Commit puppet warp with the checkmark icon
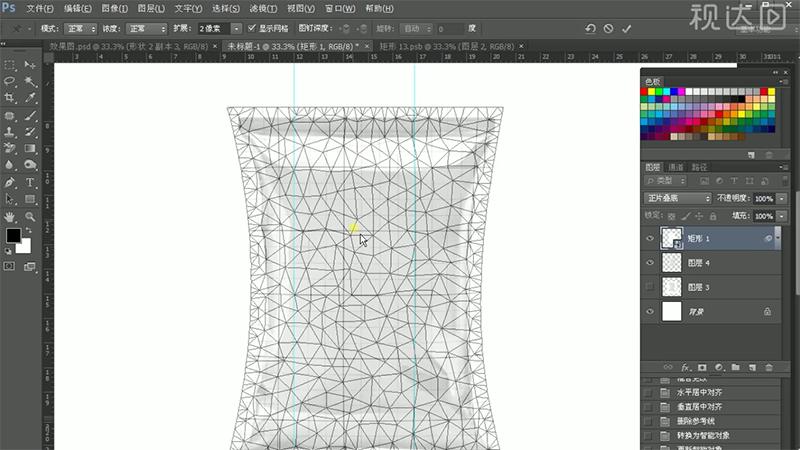 (627, 29)
